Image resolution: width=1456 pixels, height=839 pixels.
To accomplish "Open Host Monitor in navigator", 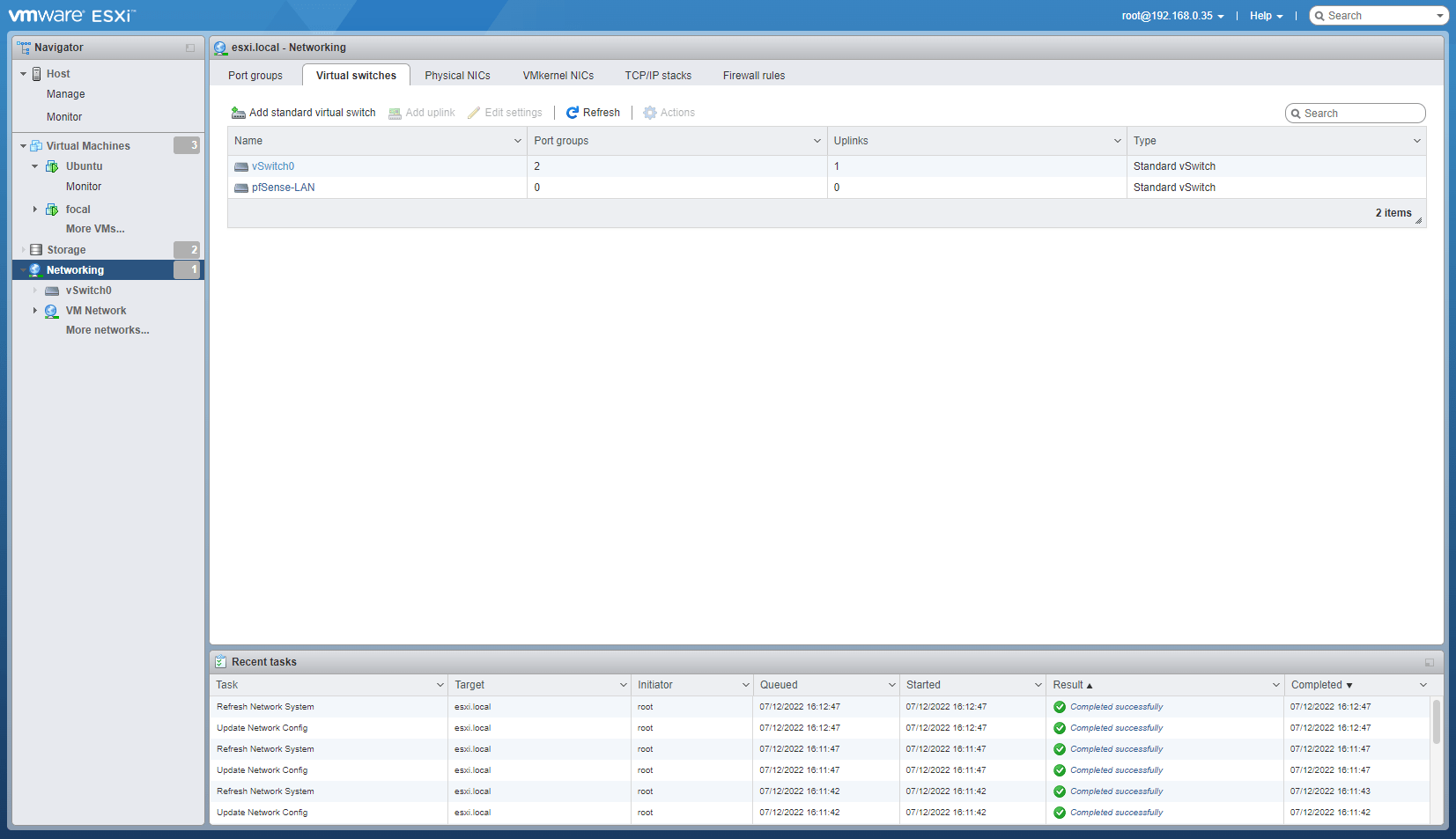I will pyautogui.click(x=64, y=117).
